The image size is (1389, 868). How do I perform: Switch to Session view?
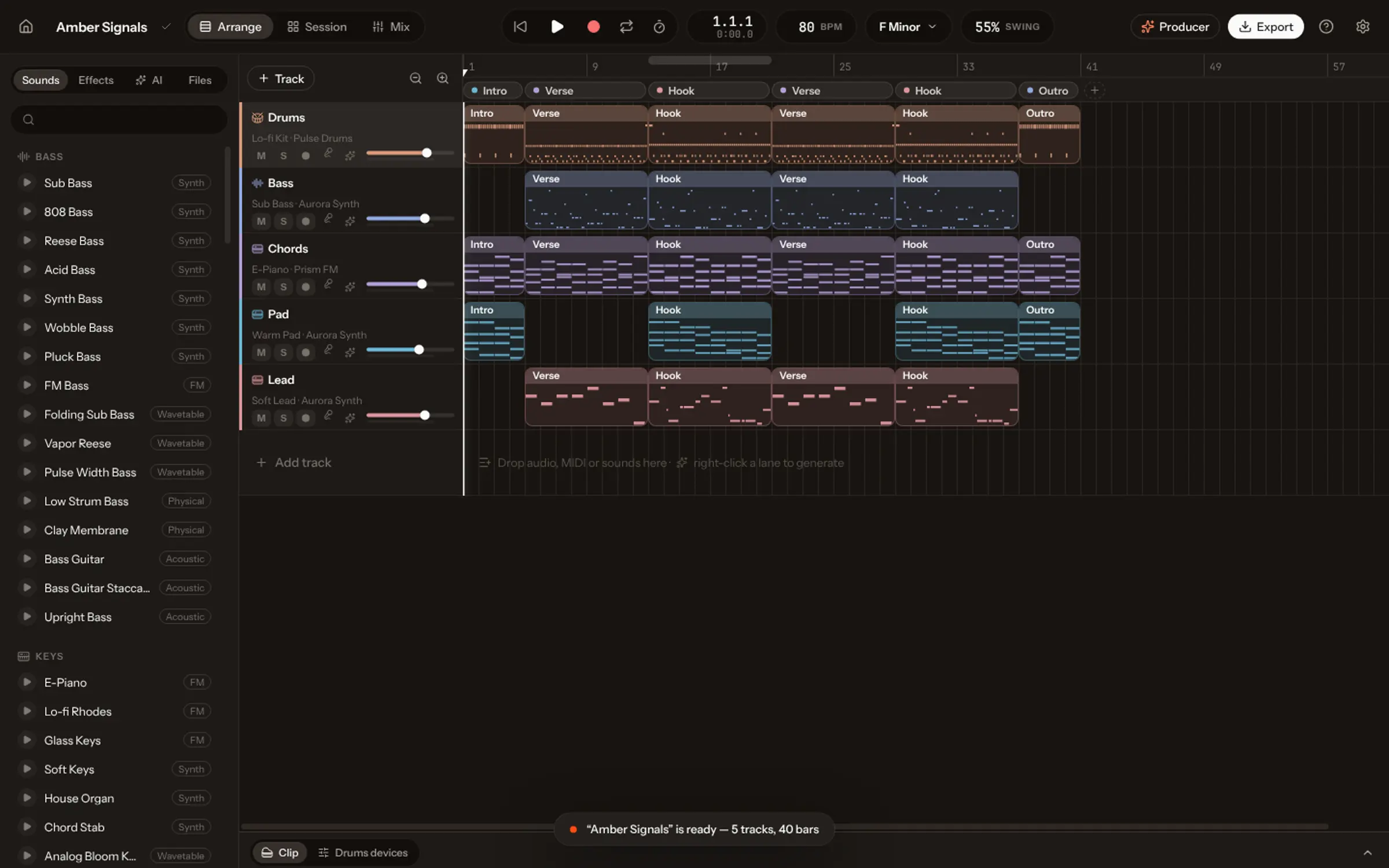pyautogui.click(x=317, y=27)
